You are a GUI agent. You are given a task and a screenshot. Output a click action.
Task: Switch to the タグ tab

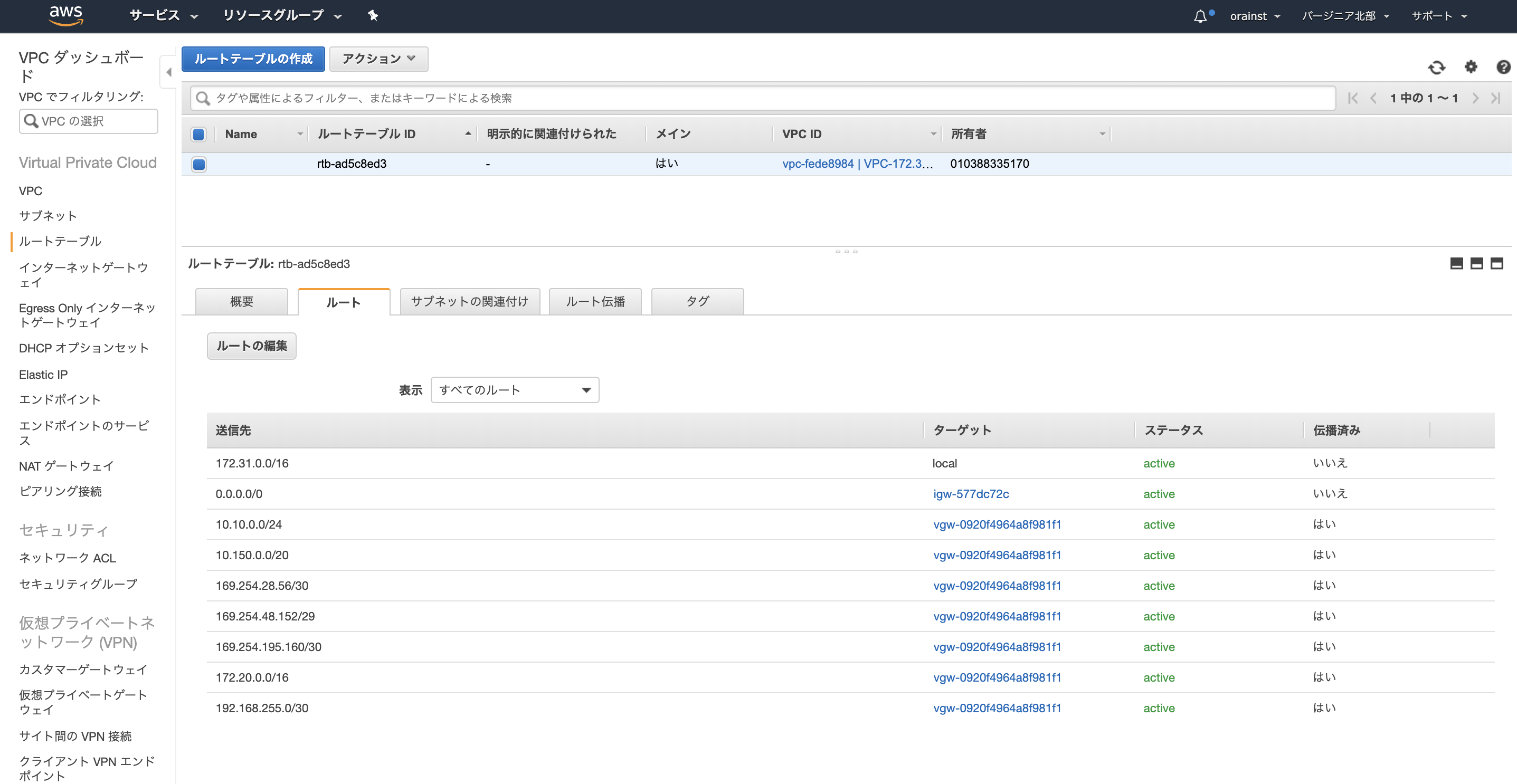point(697,301)
